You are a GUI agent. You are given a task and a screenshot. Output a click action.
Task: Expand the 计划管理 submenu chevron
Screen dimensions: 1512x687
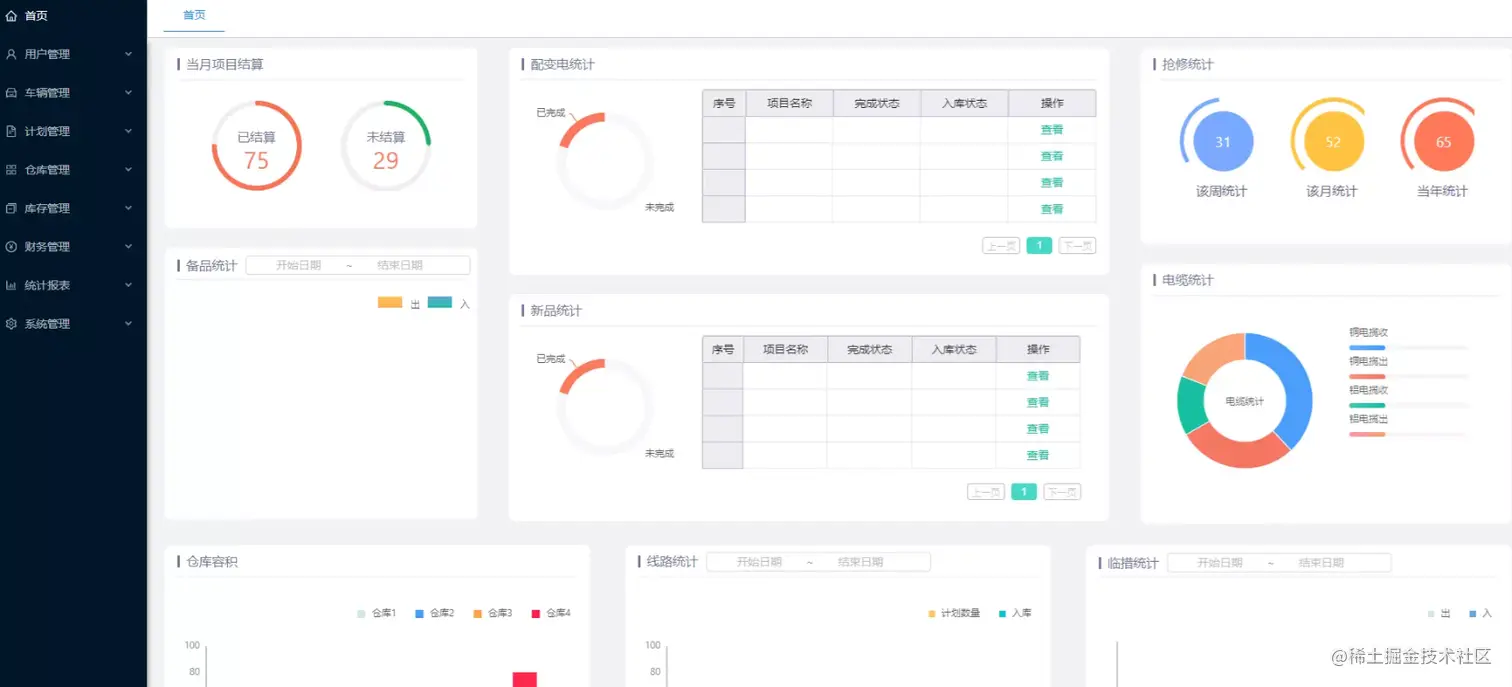point(128,131)
